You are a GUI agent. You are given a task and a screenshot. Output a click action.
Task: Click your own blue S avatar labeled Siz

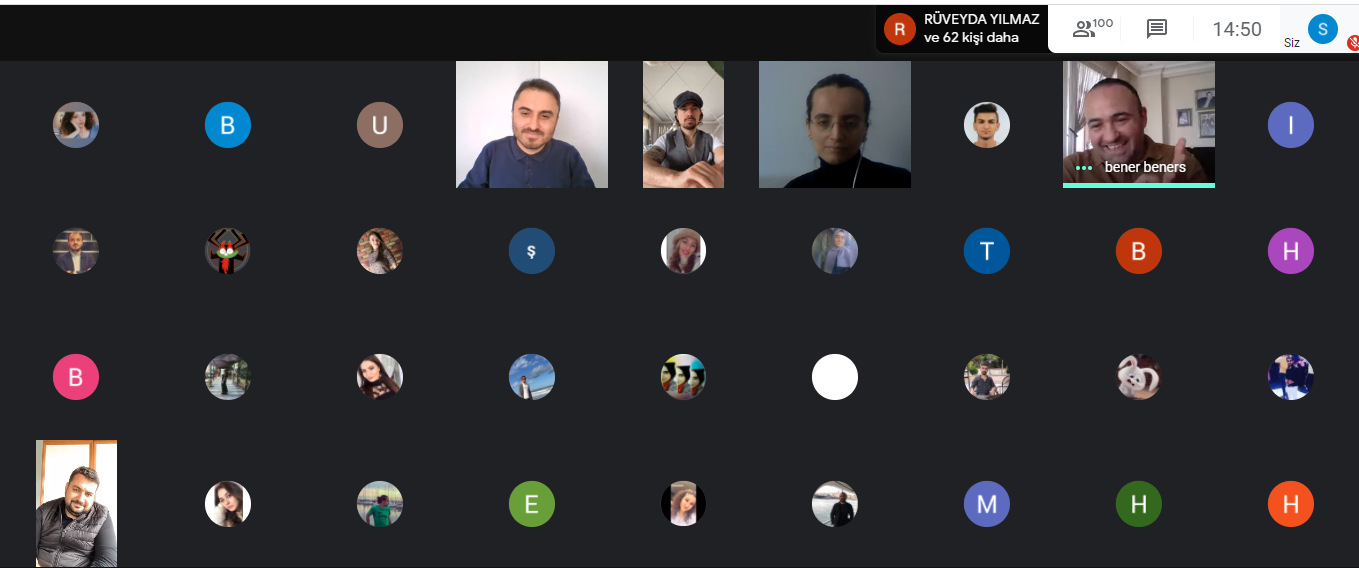1323,29
